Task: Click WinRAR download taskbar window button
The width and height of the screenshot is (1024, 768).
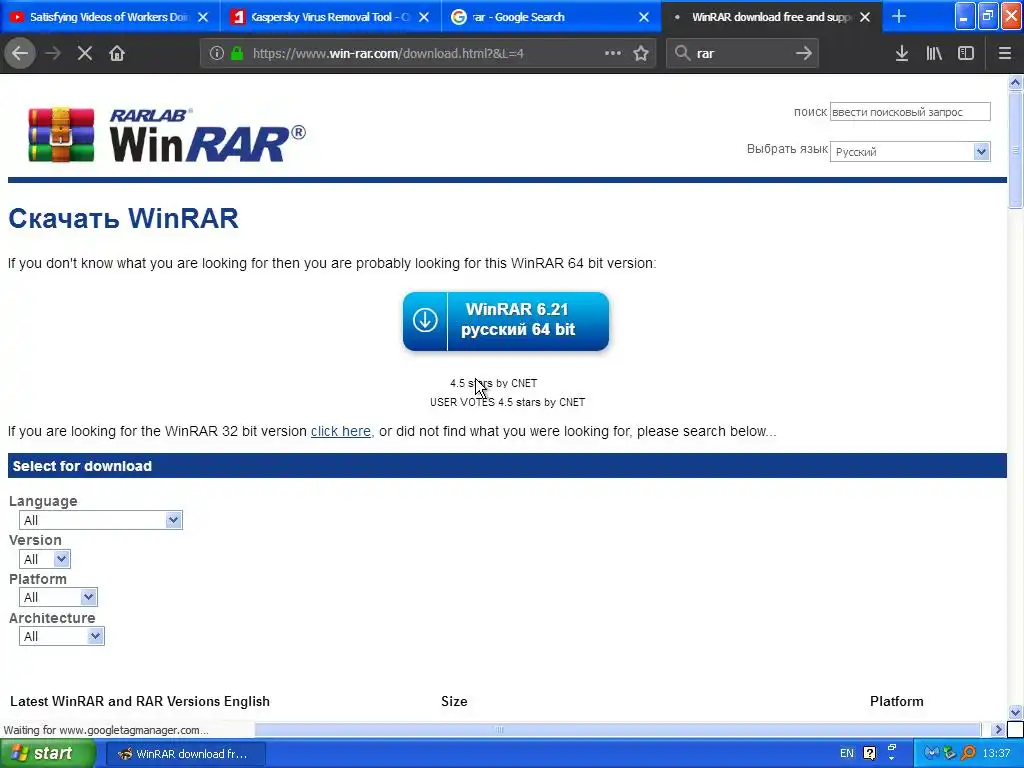Action: click(185, 753)
